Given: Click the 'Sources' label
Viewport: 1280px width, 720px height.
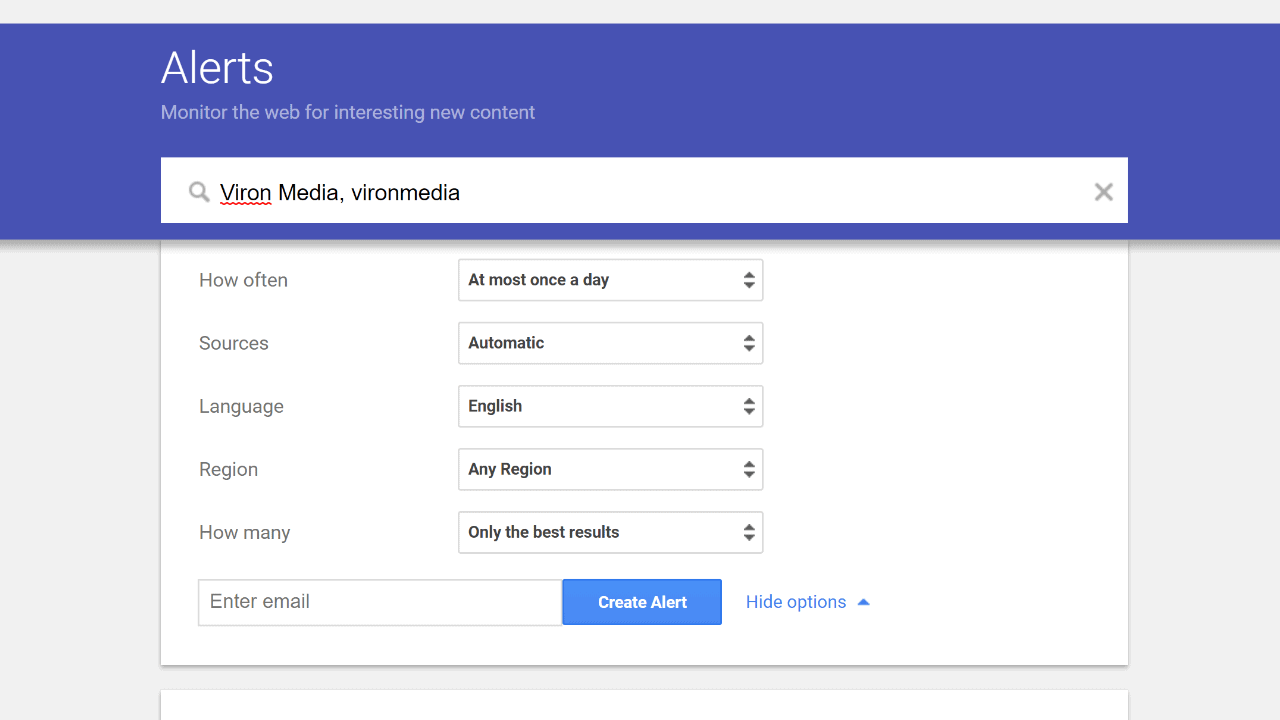Looking at the screenshot, I should 234,343.
